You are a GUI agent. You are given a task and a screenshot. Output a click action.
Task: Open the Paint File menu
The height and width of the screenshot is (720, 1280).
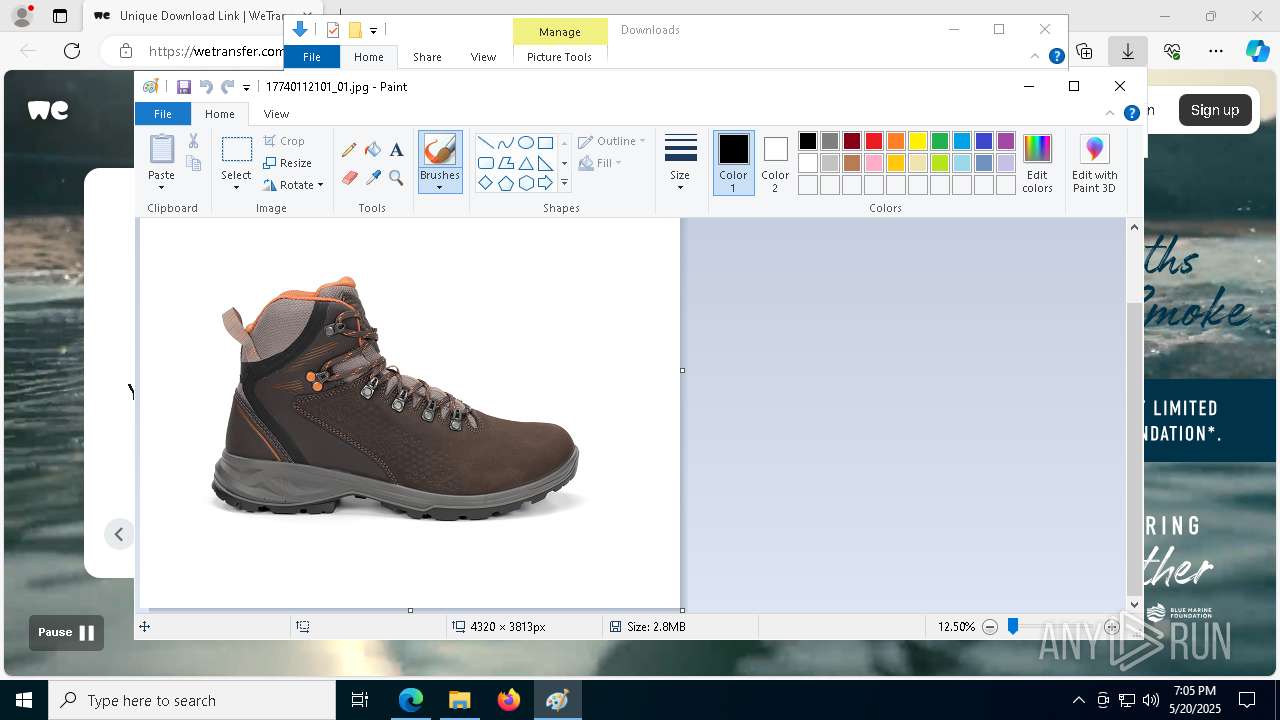[x=162, y=114]
